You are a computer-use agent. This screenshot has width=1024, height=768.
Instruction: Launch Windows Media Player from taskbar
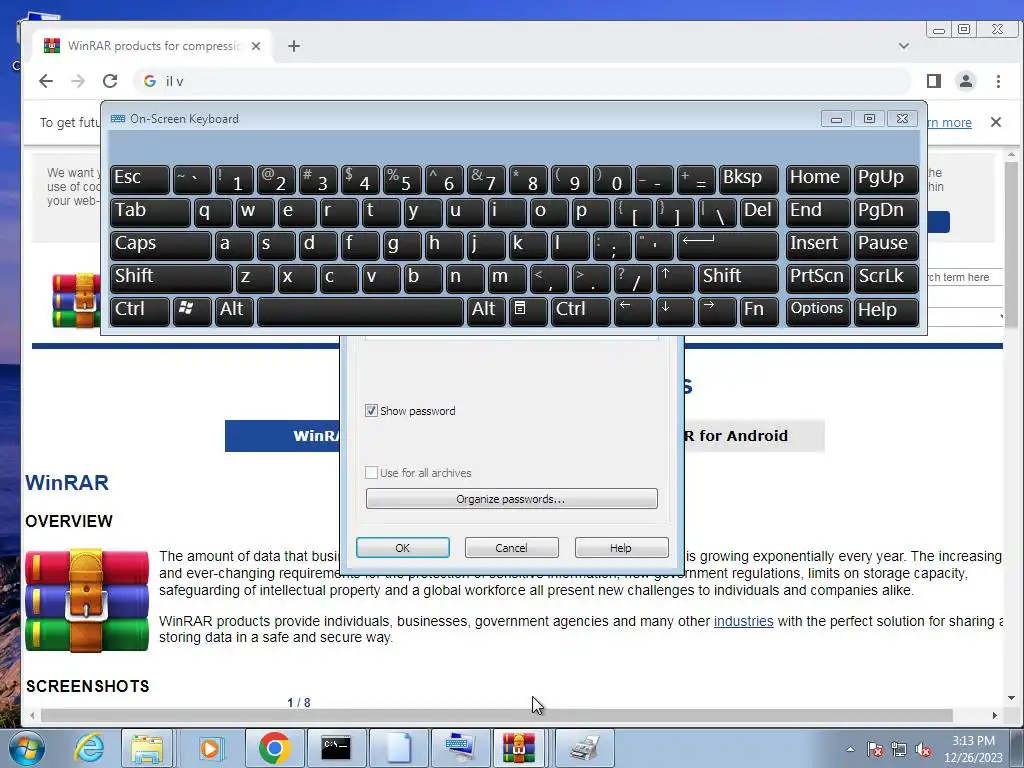(210, 748)
